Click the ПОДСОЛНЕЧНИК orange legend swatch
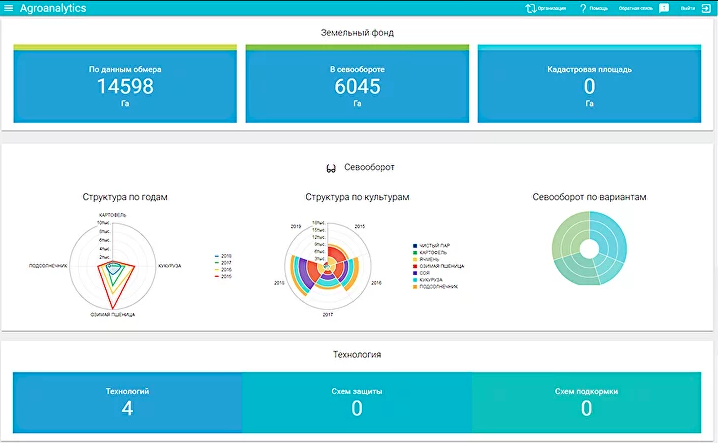Screen dimensions: 718x443 (415, 286)
